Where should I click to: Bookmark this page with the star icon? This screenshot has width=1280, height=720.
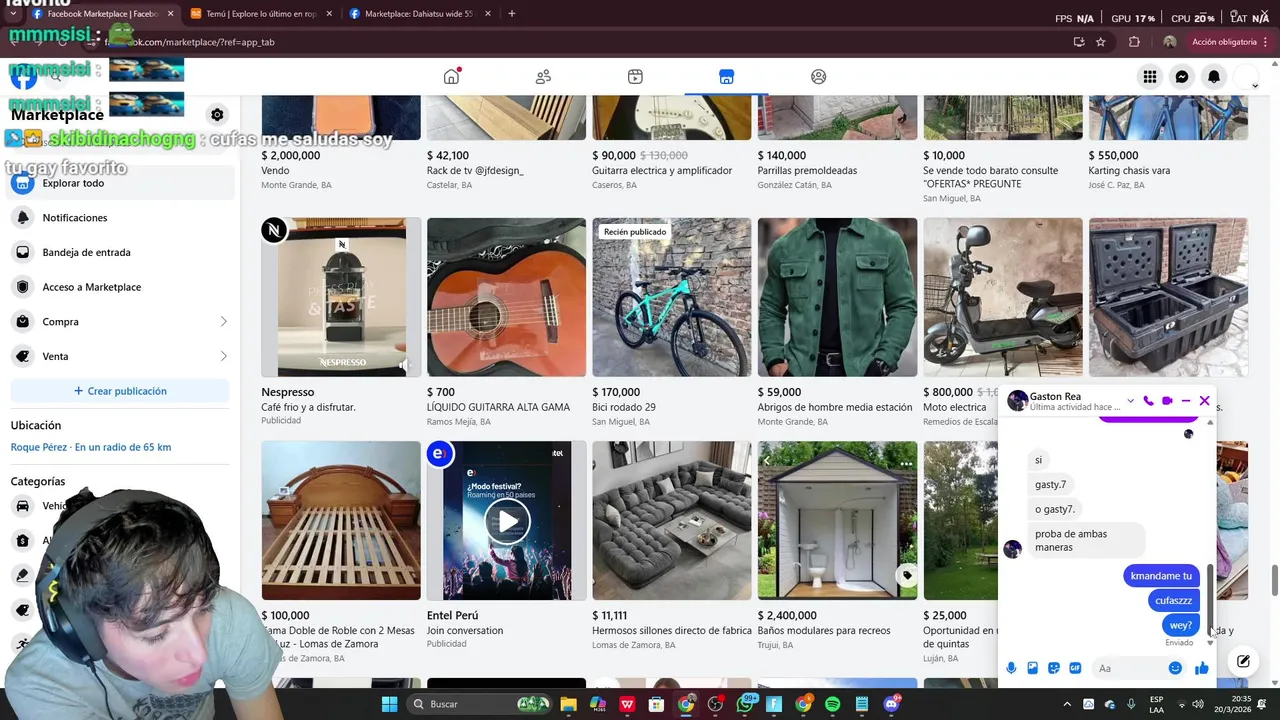click(x=1101, y=42)
